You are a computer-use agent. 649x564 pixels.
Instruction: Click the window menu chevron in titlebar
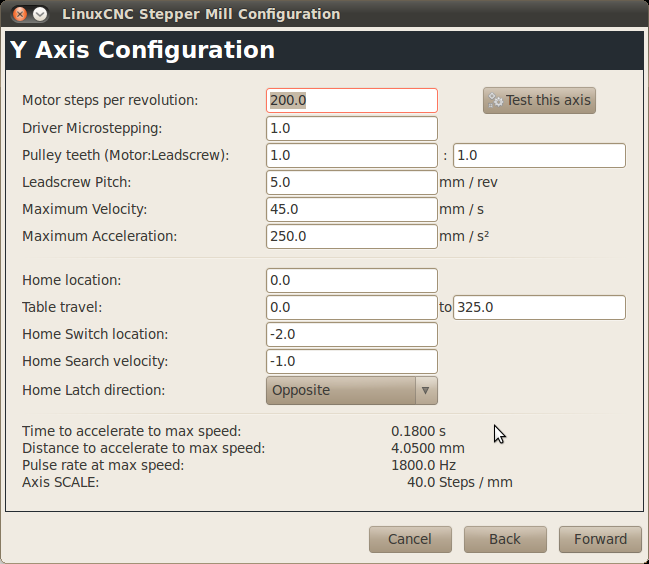(x=40, y=14)
